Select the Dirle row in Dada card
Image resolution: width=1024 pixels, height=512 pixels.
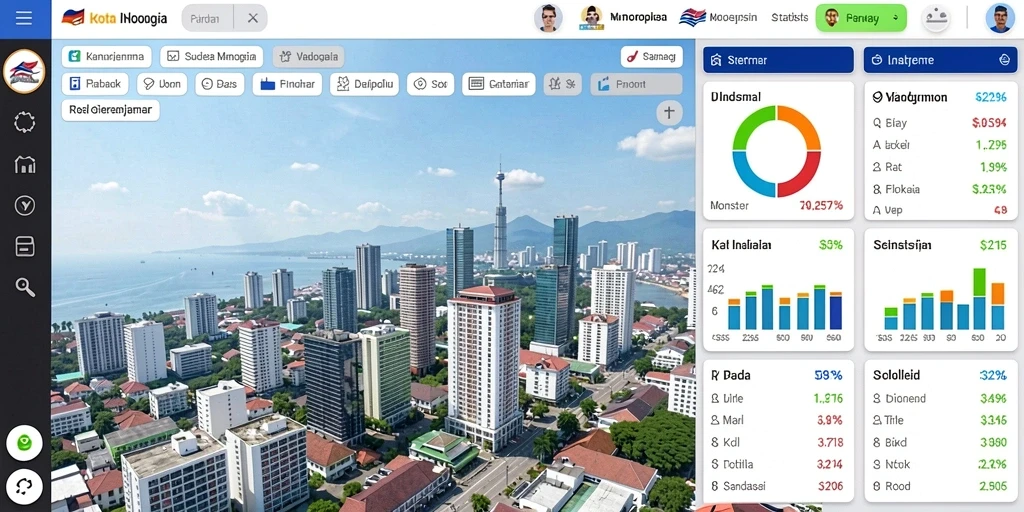(777, 398)
